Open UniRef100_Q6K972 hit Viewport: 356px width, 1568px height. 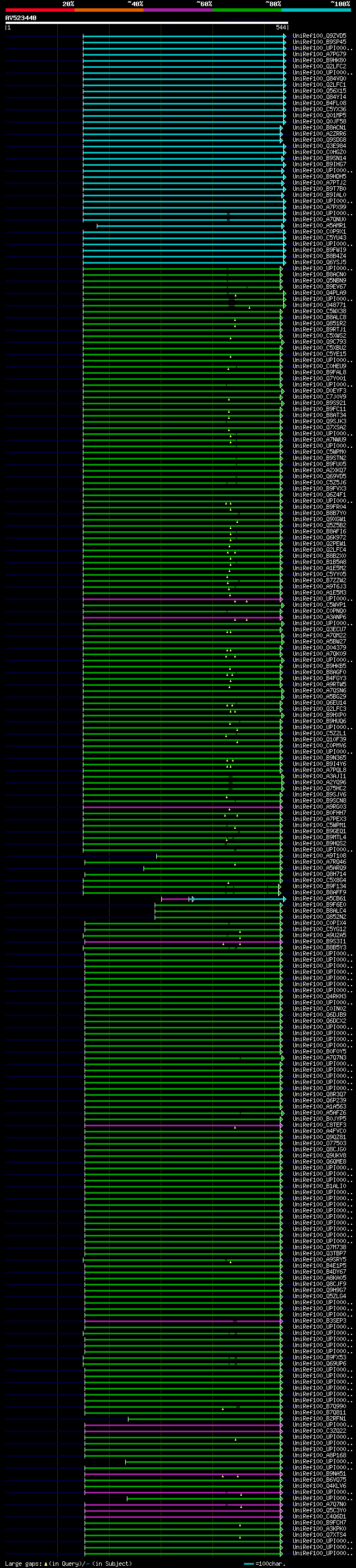pyautogui.click(x=319, y=537)
